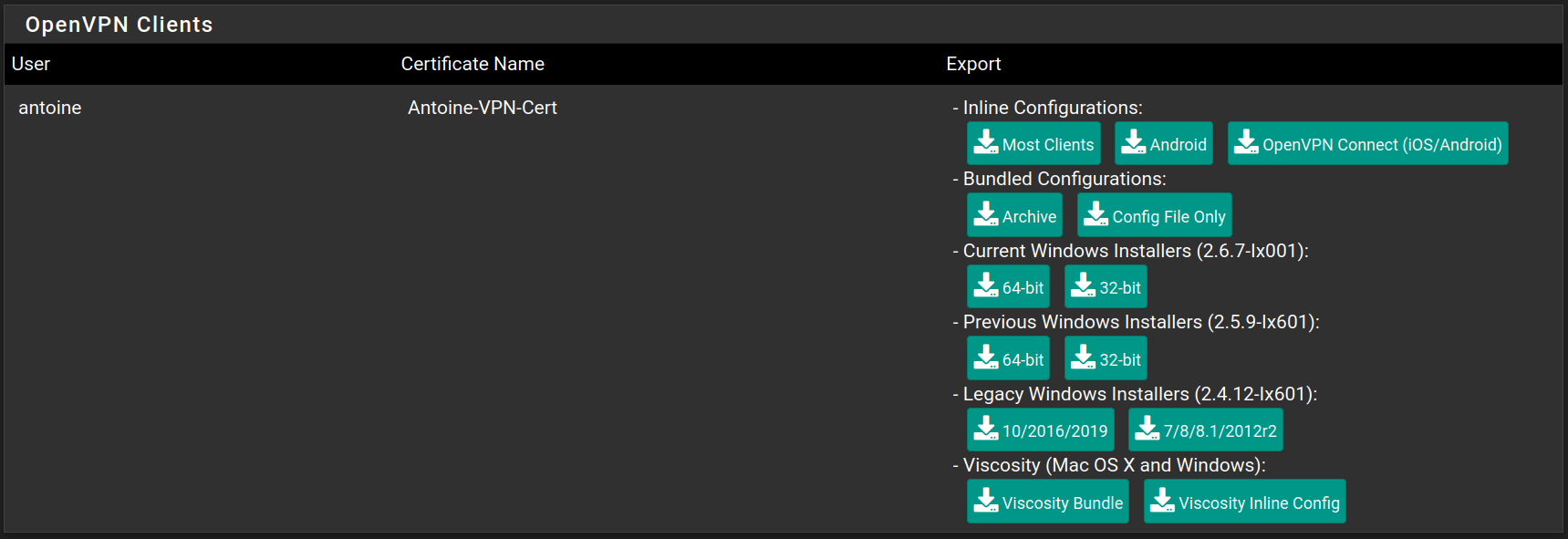The image size is (1568, 539).
Task: Select the user name antoine
Action: pos(50,108)
